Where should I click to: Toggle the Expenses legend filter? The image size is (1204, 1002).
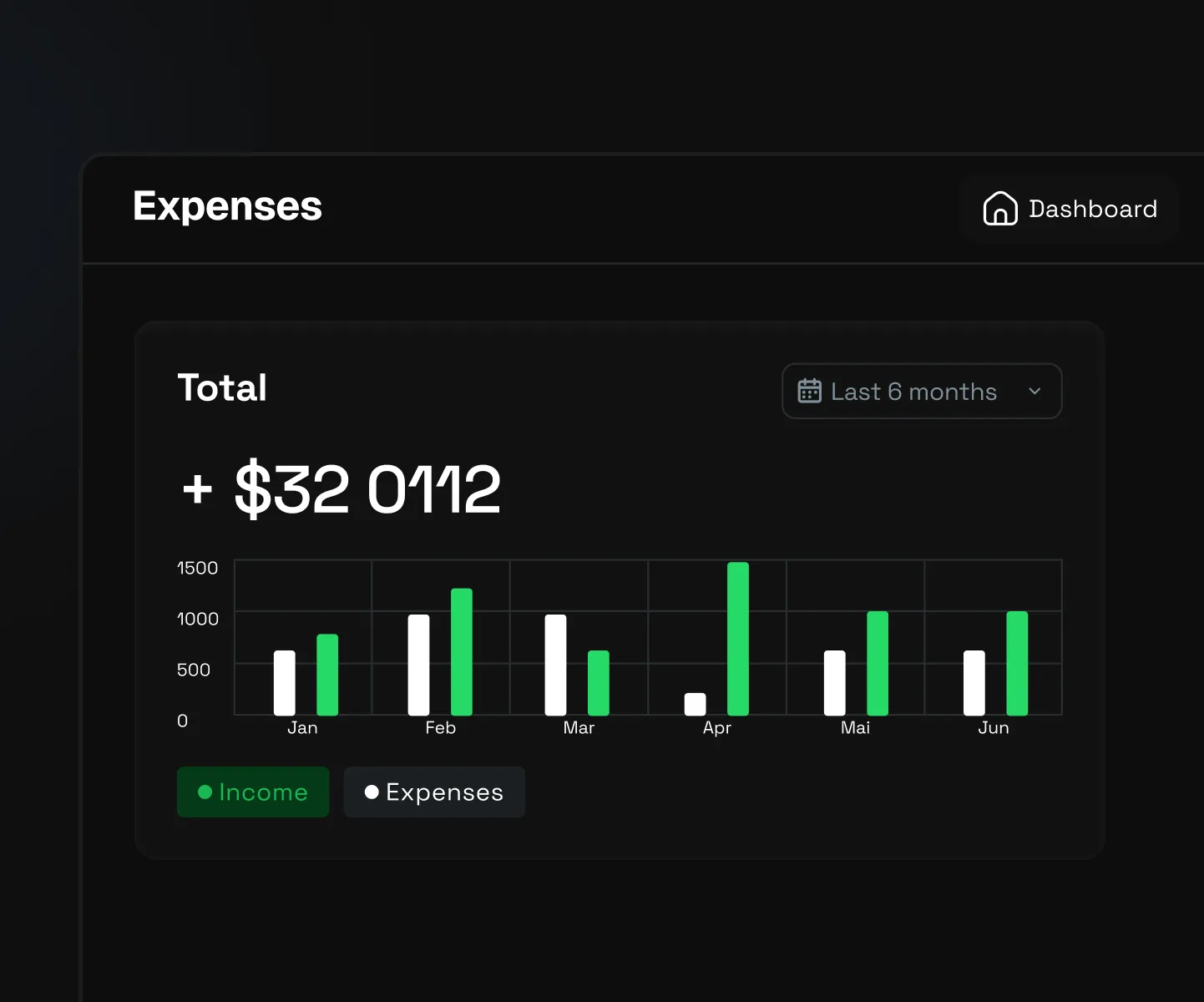tap(434, 792)
